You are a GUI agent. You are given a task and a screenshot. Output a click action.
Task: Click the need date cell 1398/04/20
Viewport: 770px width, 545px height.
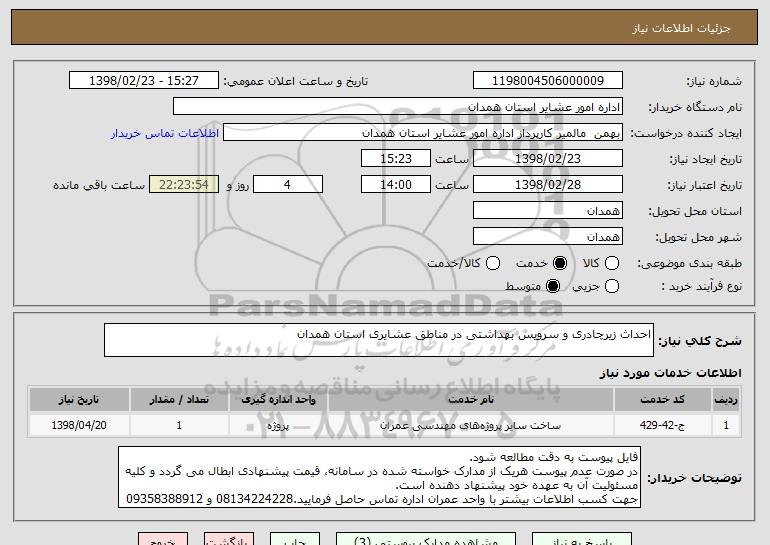click(x=79, y=425)
